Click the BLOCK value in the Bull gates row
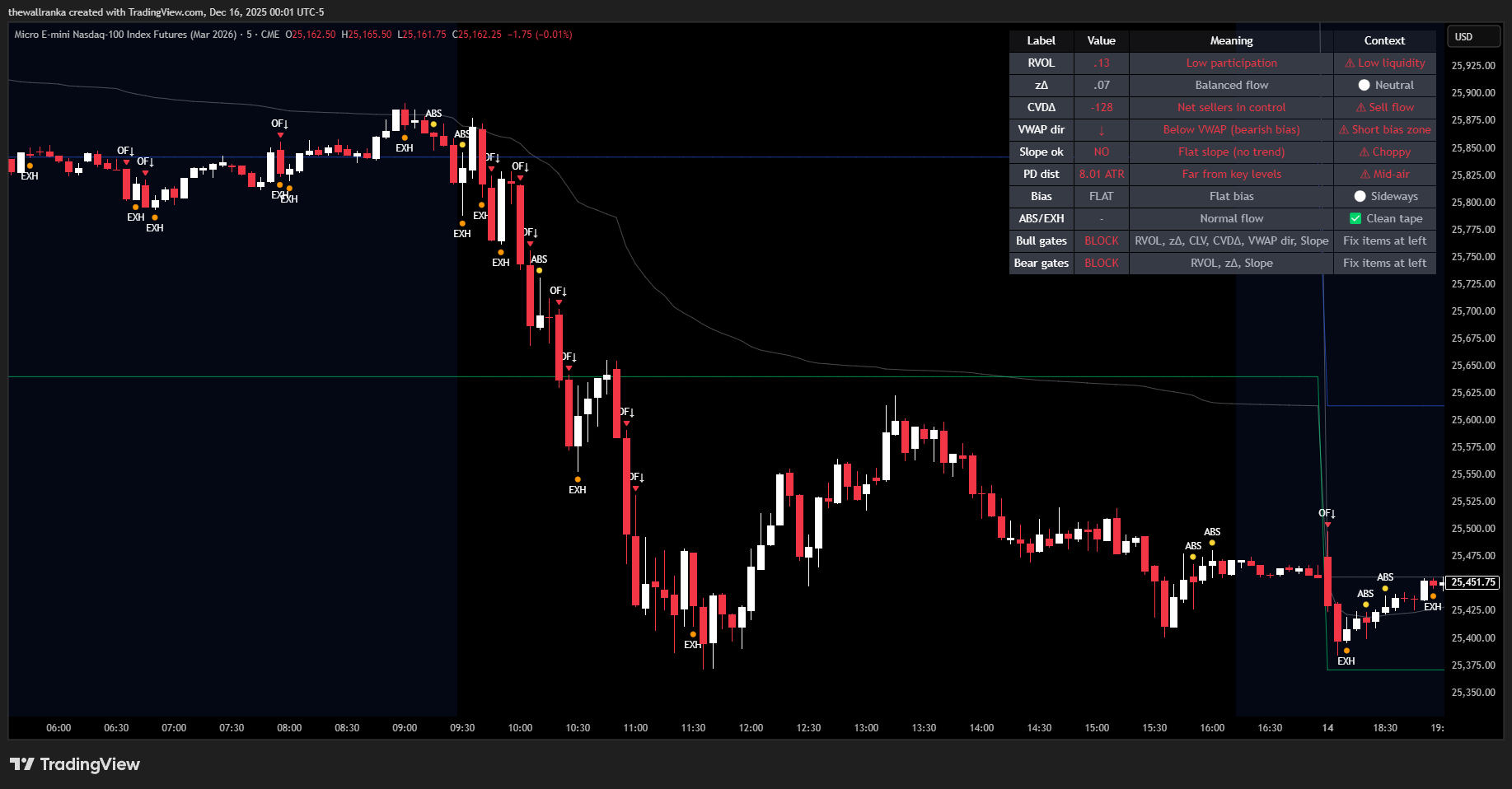 [1102, 240]
